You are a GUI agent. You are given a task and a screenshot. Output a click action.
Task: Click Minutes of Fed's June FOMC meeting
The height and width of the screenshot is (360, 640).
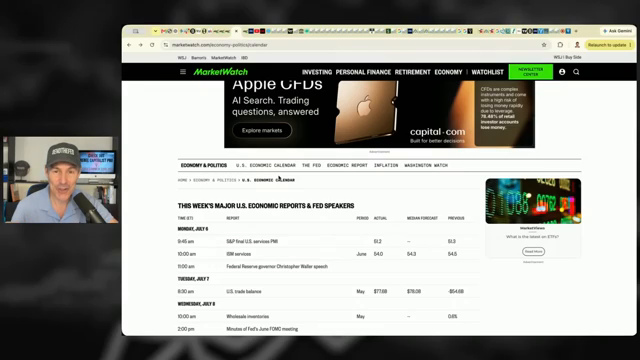coord(262,329)
